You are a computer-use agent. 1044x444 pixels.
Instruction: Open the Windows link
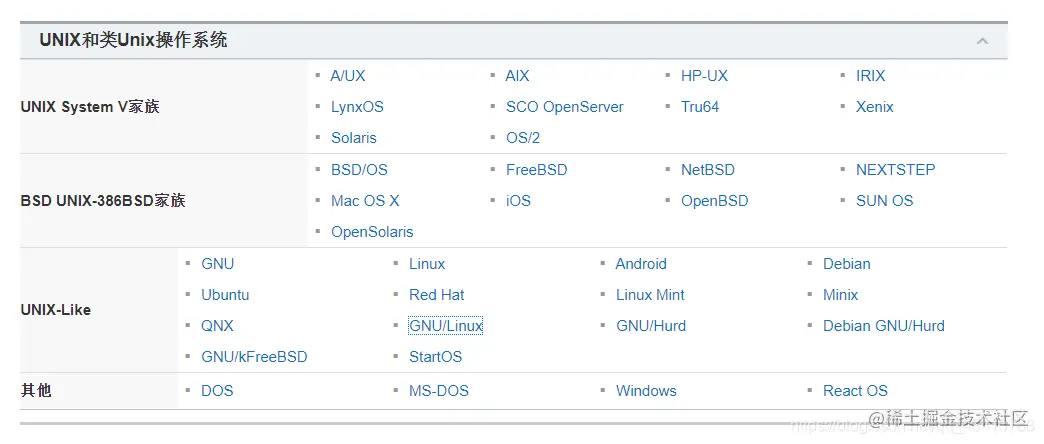pos(647,391)
